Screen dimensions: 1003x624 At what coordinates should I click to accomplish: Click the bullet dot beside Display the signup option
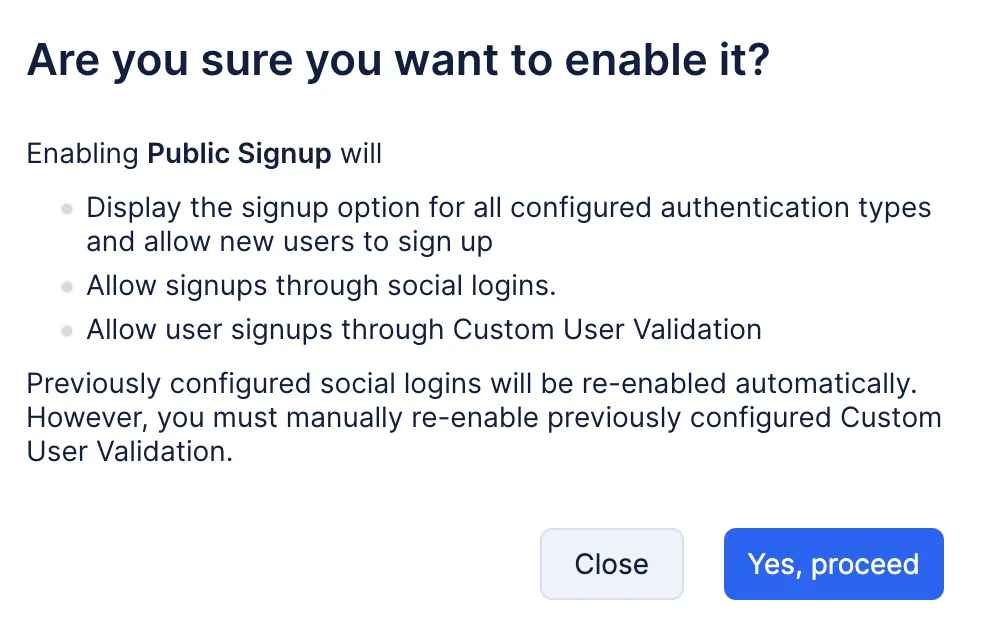pos(67,209)
